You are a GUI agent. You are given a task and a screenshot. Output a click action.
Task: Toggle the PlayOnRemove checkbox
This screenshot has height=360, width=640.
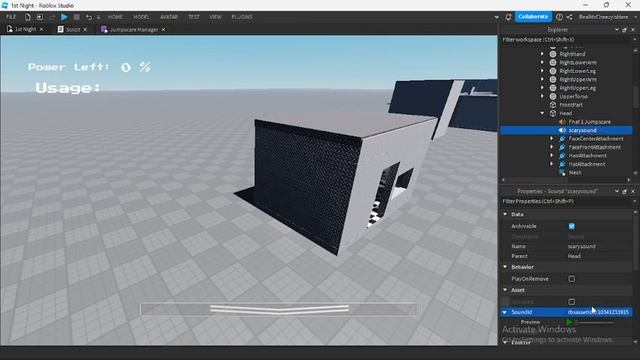[x=572, y=279]
